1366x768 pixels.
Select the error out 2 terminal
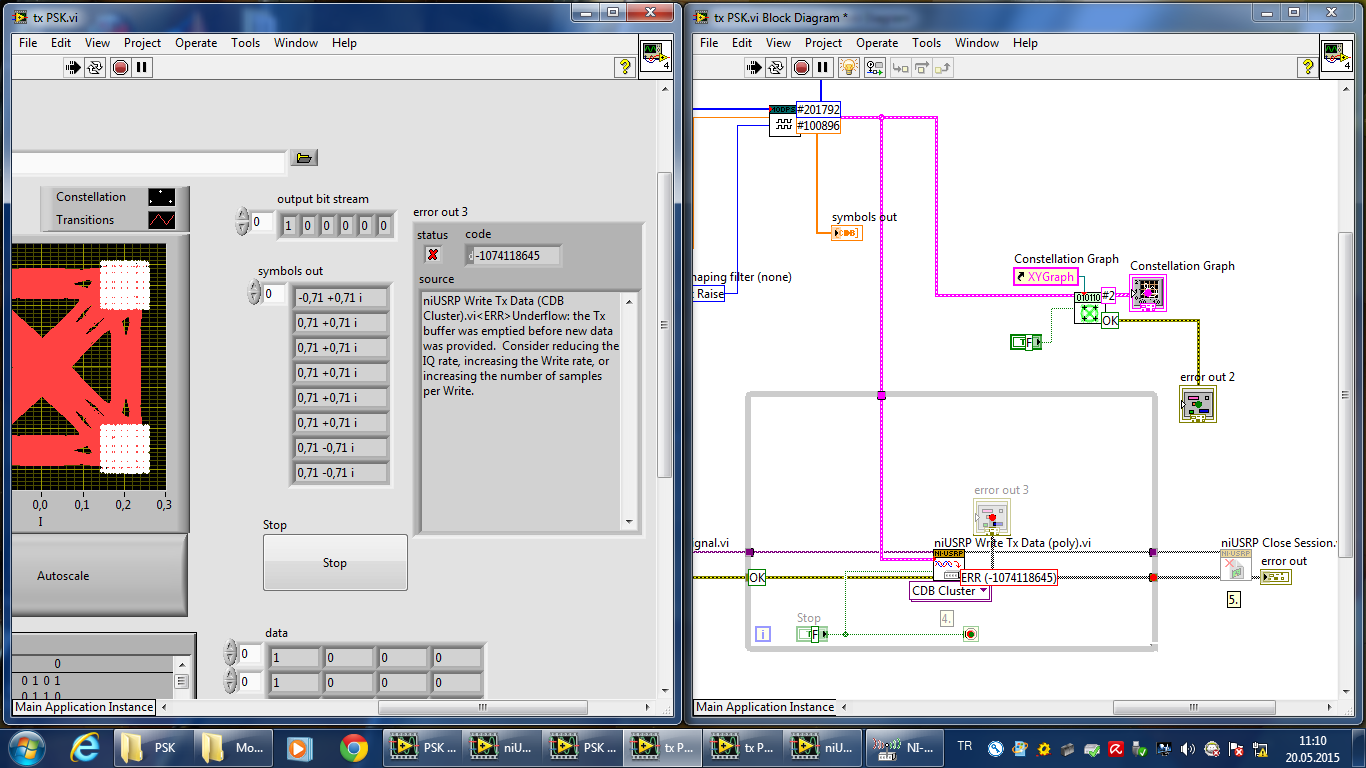click(x=1197, y=403)
